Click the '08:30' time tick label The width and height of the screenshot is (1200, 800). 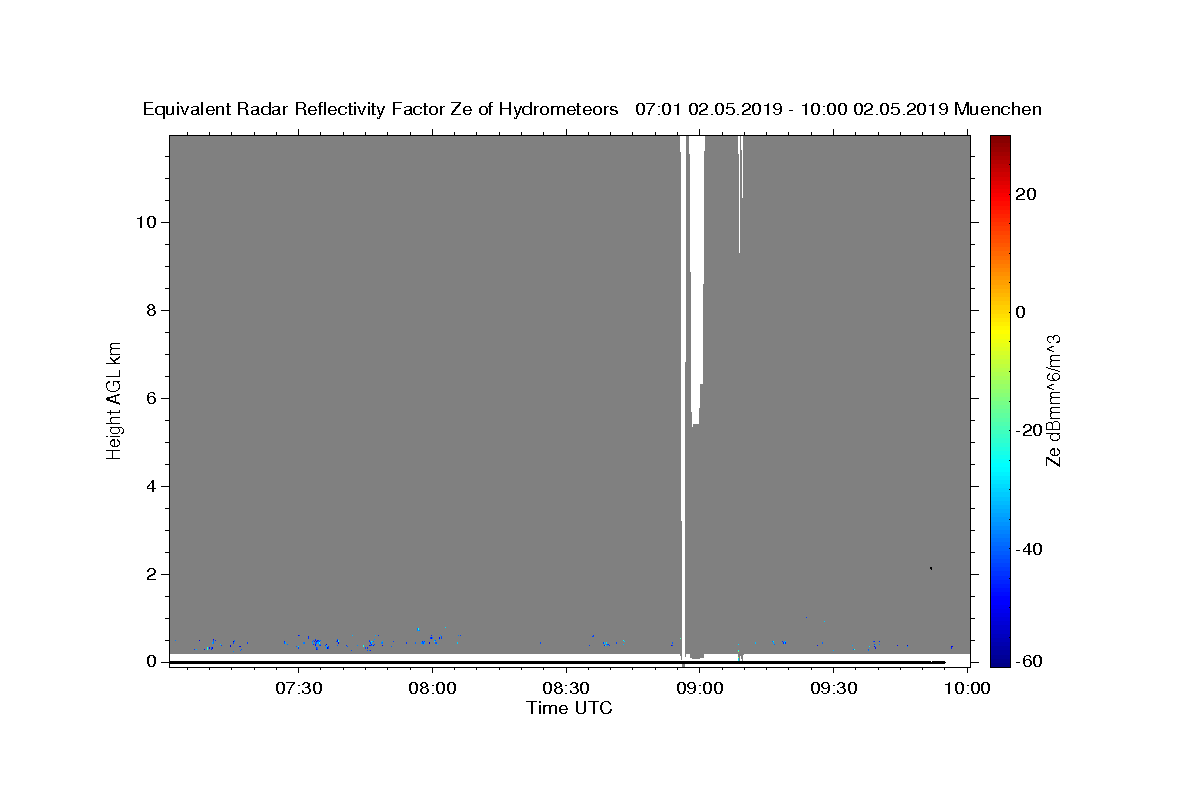566,688
